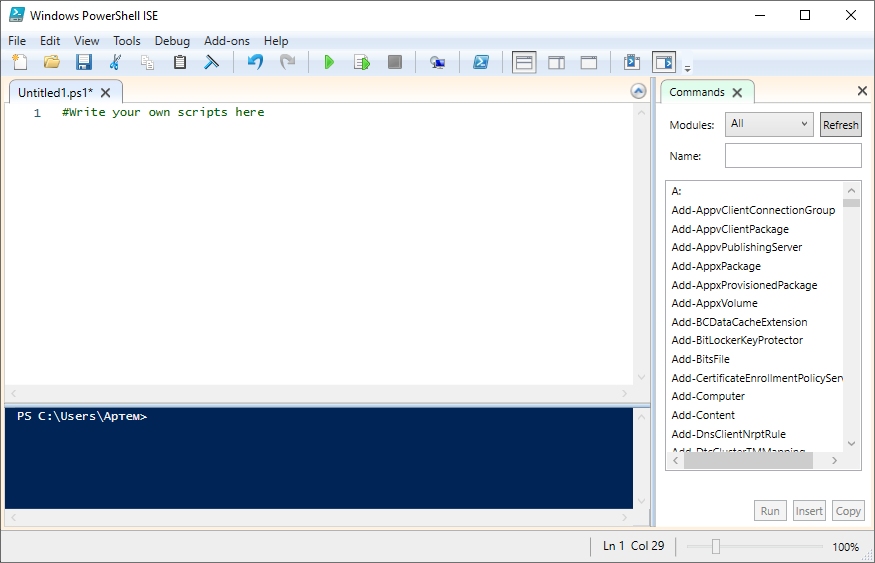The height and width of the screenshot is (563, 875).
Task: Select Add-AppvClientConnectionGroup command
Action: 753,210
